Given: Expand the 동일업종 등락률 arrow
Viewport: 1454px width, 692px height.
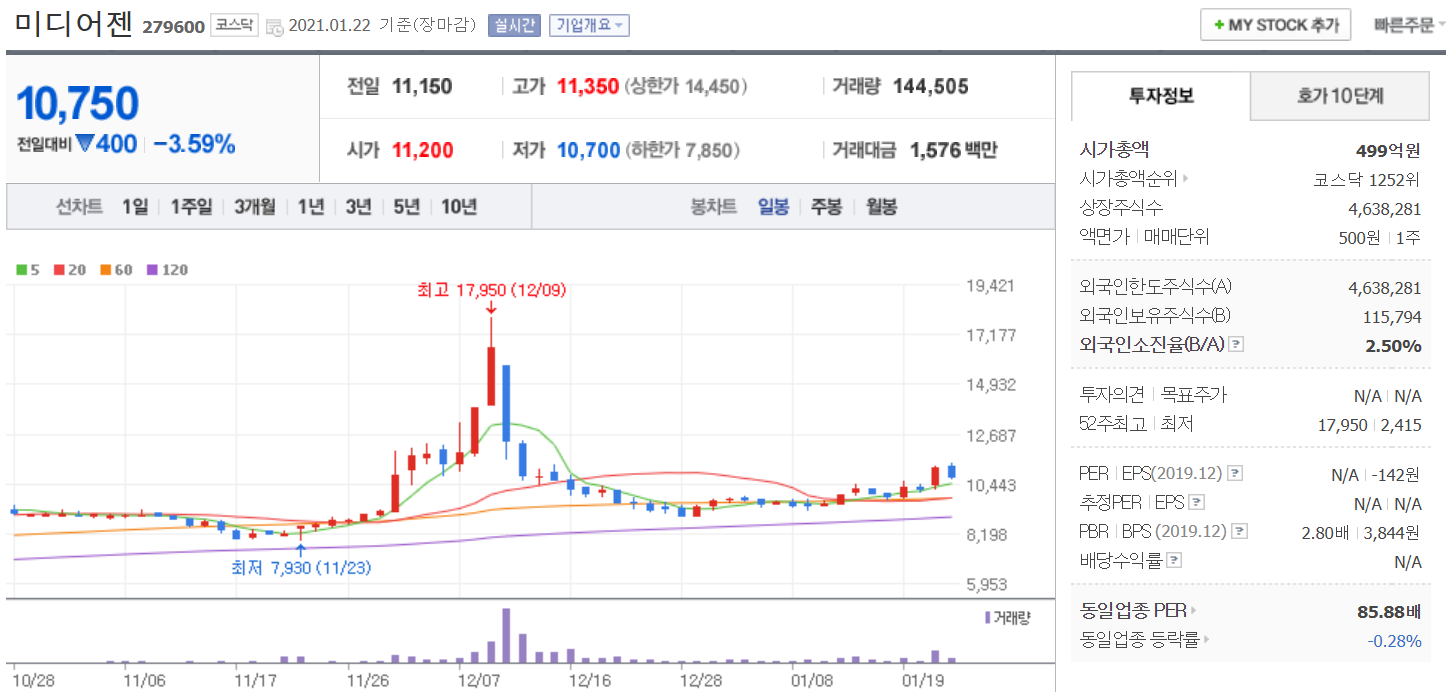Looking at the screenshot, I should pyautogui.click(x=1207, y=640).
